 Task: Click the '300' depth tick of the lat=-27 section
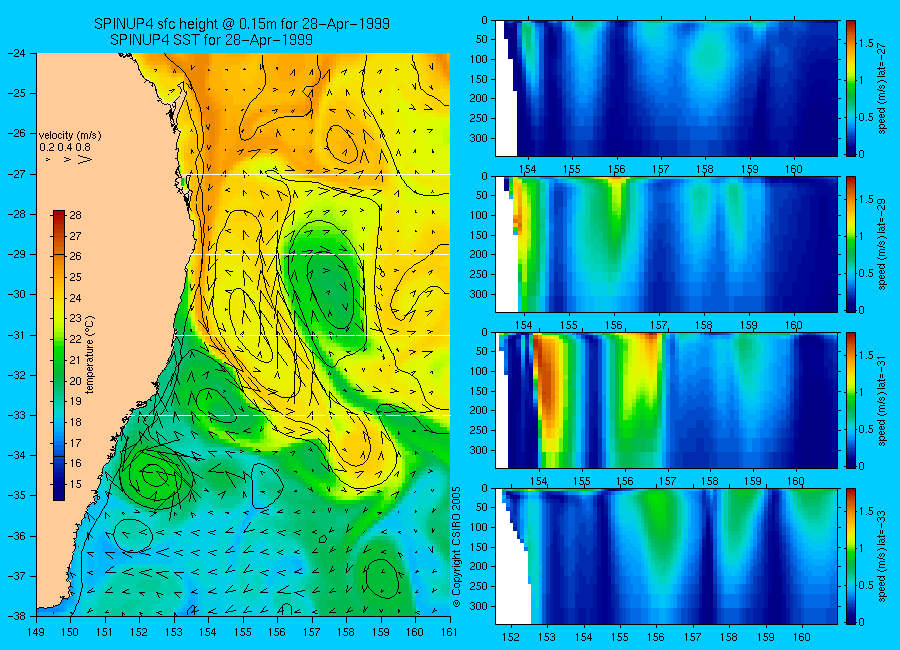pyautogui.click(x=479, y=138)
